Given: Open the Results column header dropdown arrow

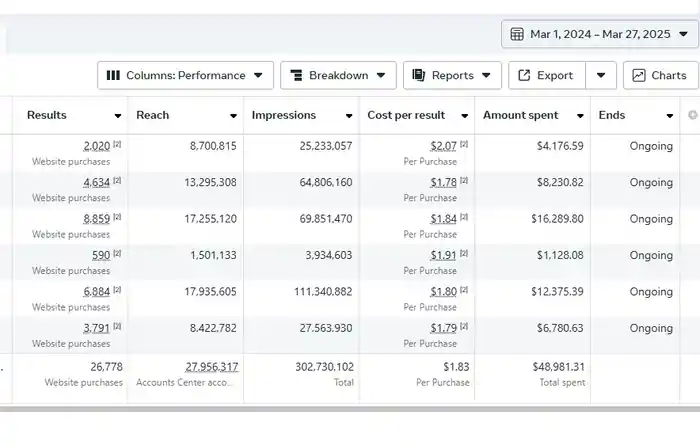Looking at the screenshot, I should [117, 116].
